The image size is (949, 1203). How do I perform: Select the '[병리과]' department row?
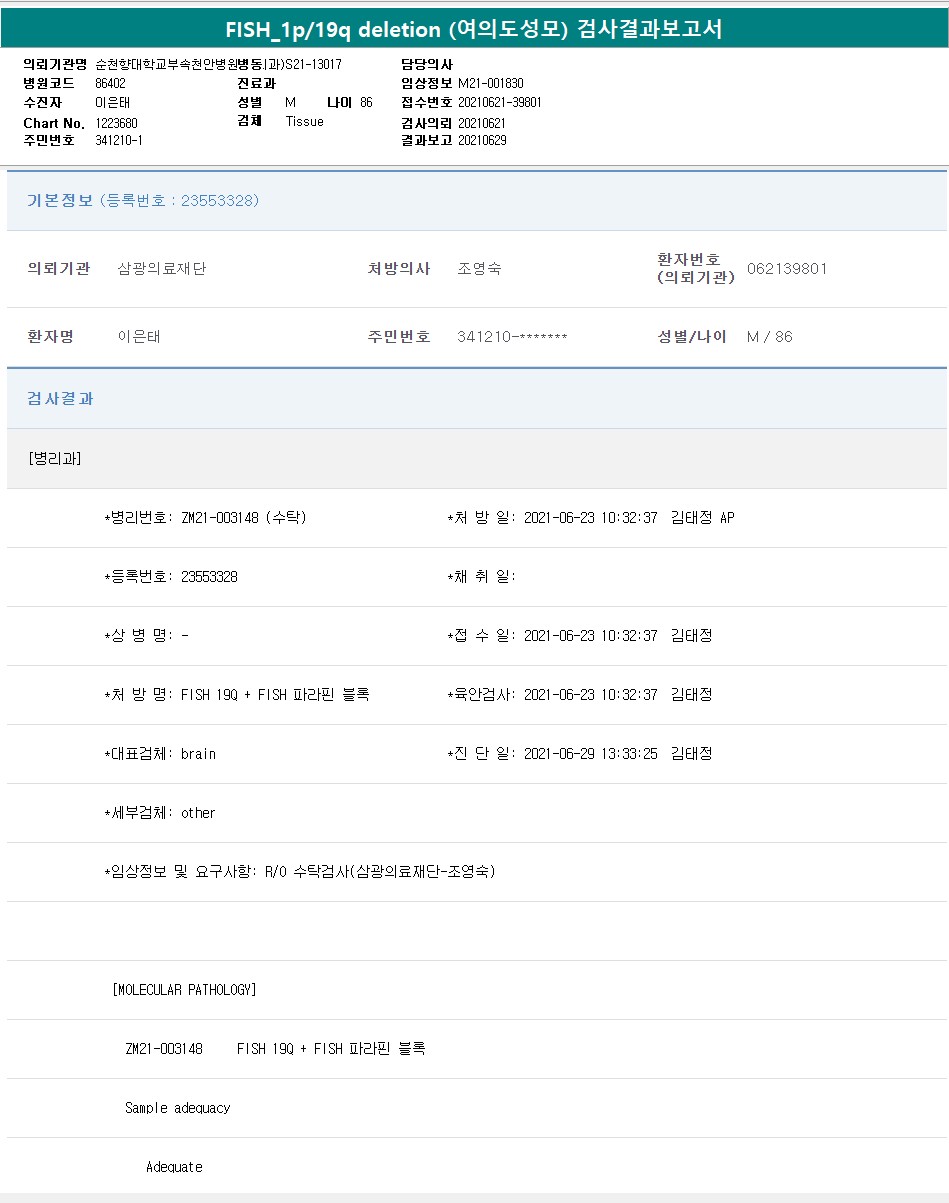pos(476,459)
